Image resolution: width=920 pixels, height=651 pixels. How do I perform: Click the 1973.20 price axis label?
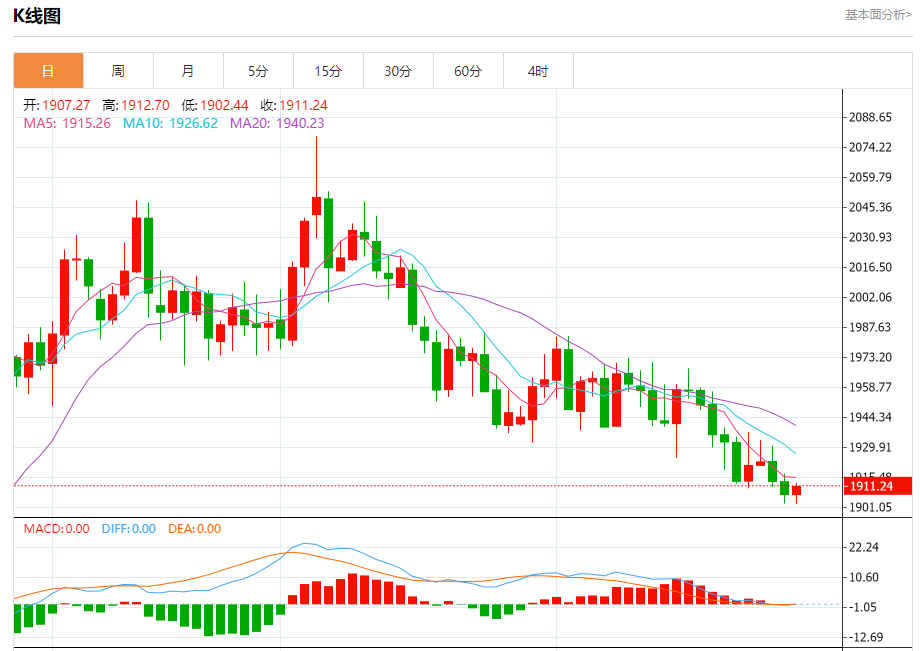(870, 357)
